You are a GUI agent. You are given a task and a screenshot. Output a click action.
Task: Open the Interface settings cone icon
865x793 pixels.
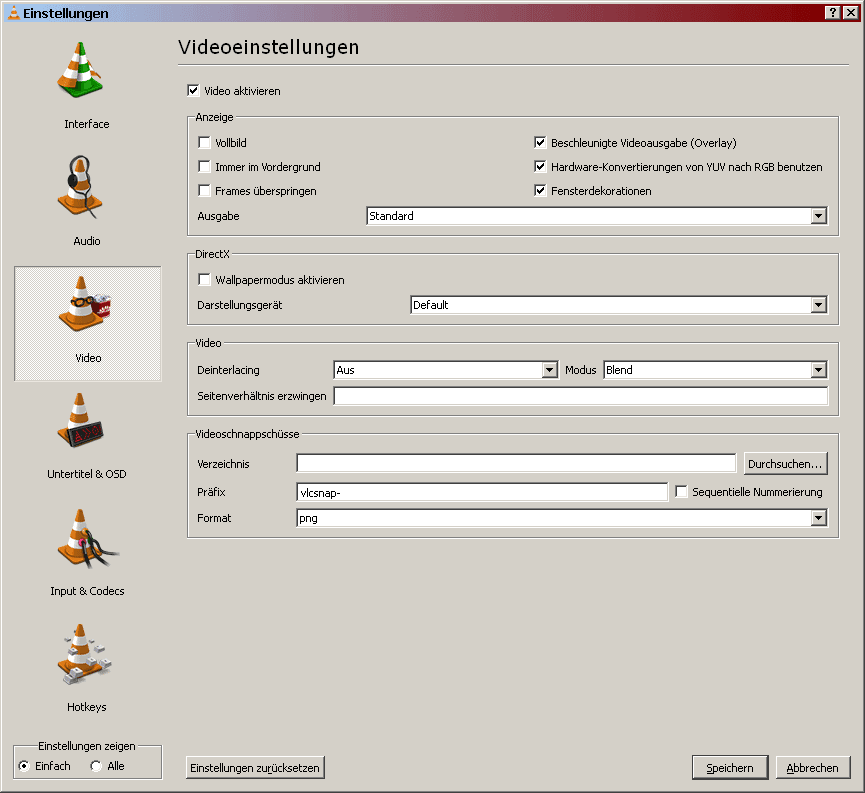[x=80, y=70]
